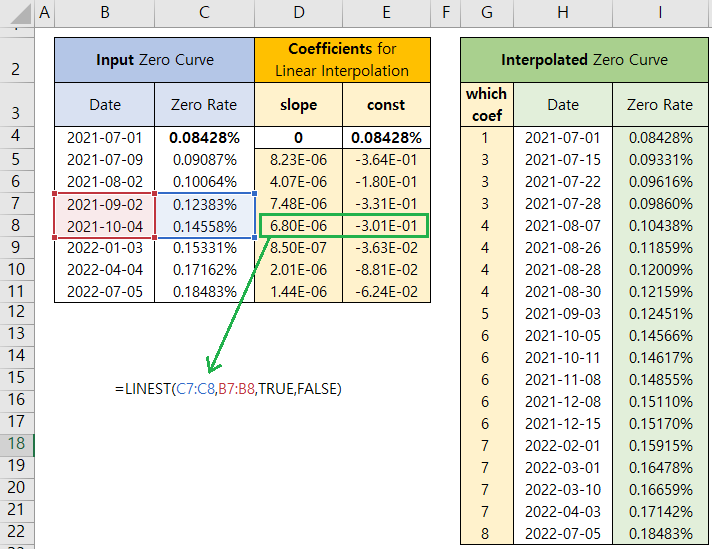Select column C header
The height and width of the screenshot is (549, 712).
coord(204,13)
